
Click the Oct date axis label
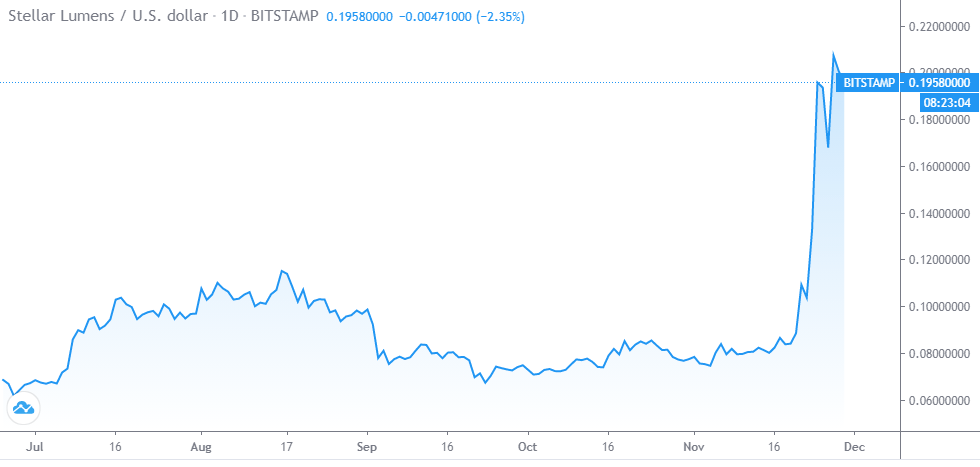pos(528,448)
